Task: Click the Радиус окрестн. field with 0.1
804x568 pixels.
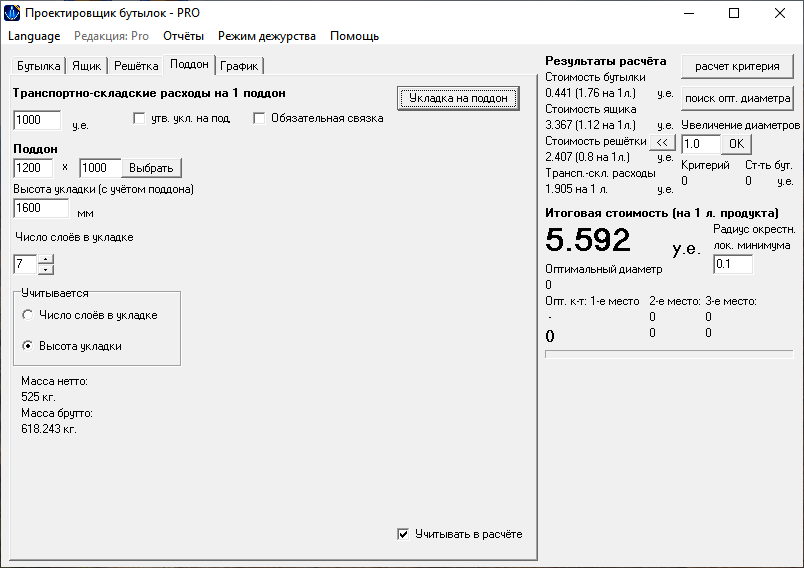Action: click(x=733, y=264)
